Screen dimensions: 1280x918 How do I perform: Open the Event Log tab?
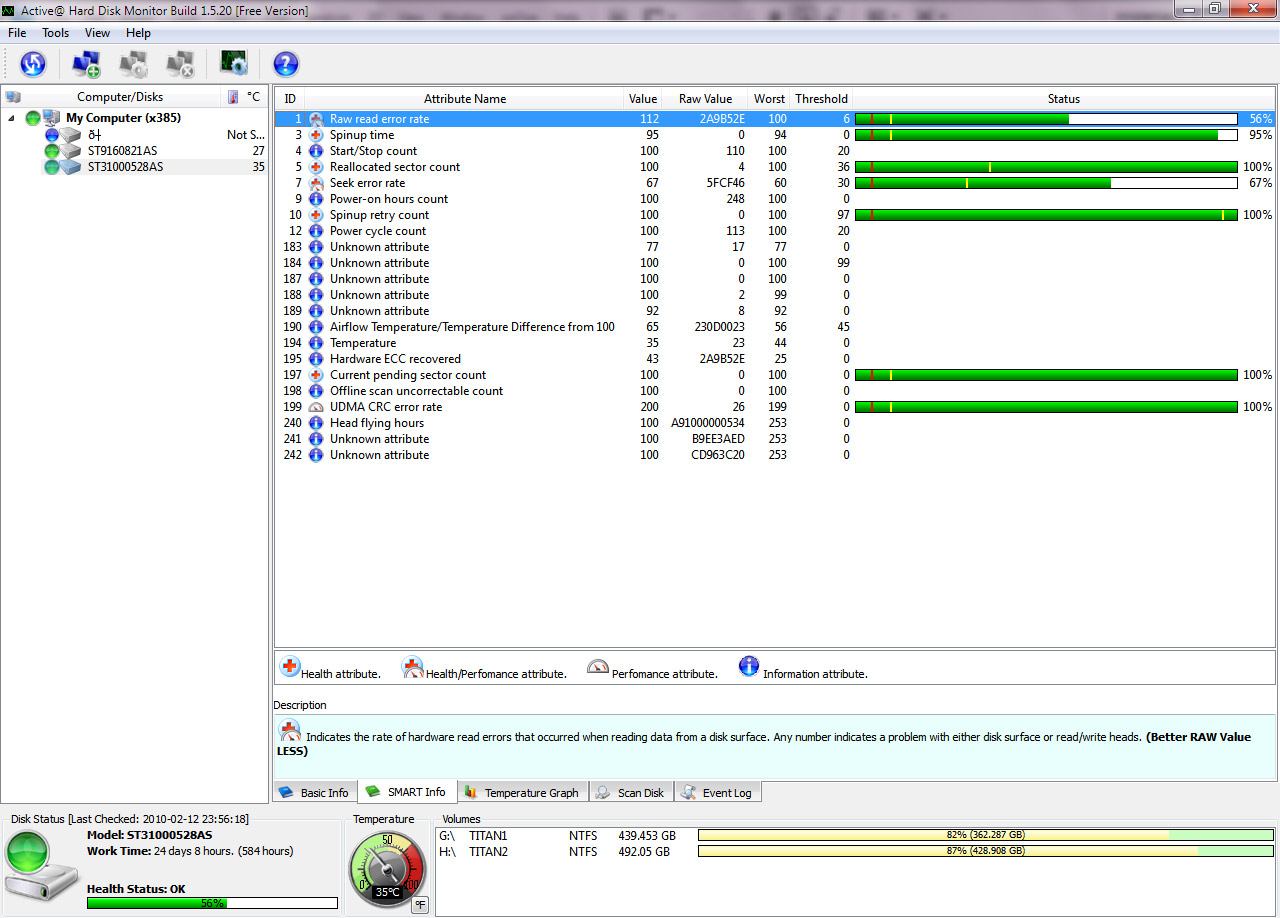click(717, 792)
